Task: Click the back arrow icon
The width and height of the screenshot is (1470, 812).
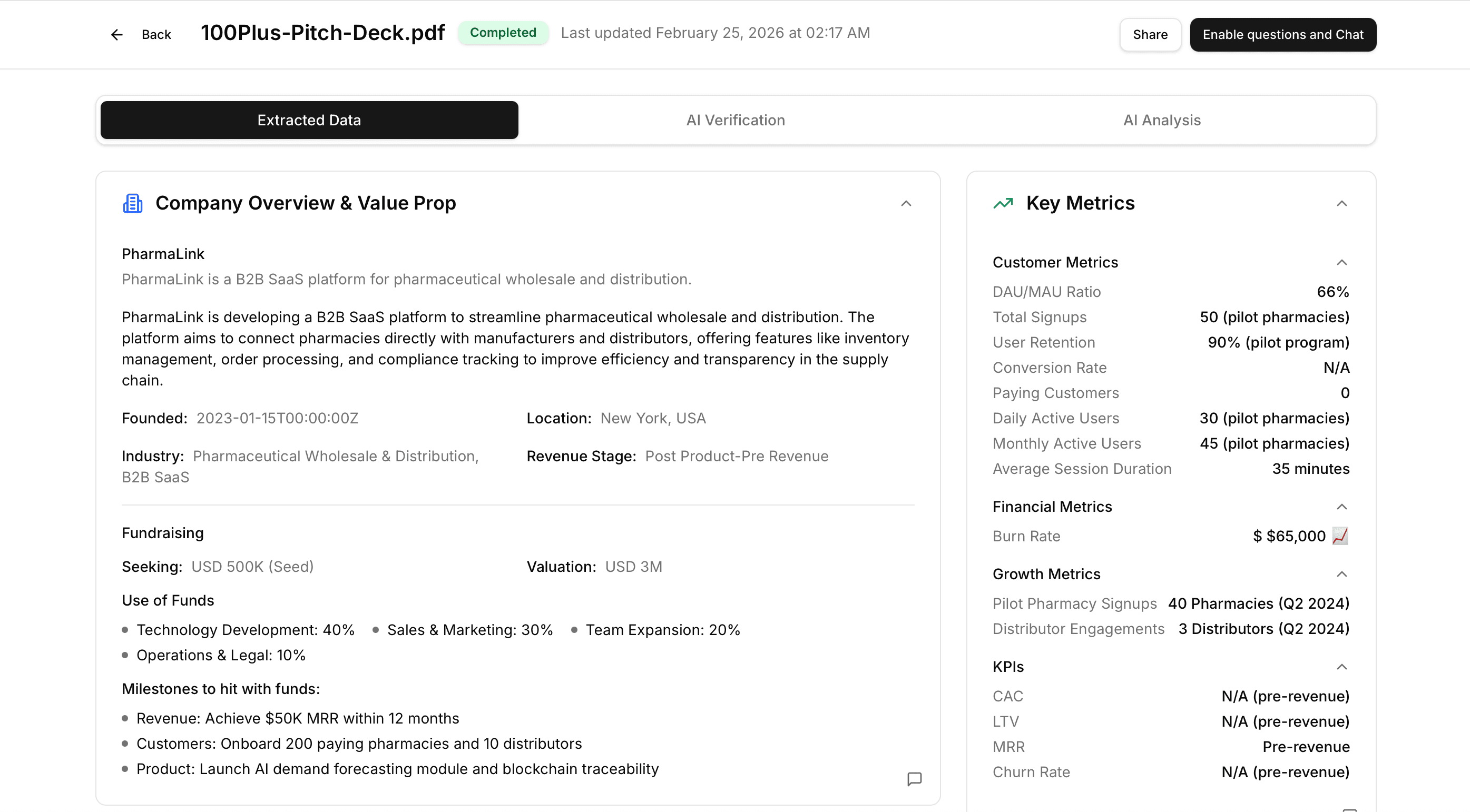Action: [116, 34]
